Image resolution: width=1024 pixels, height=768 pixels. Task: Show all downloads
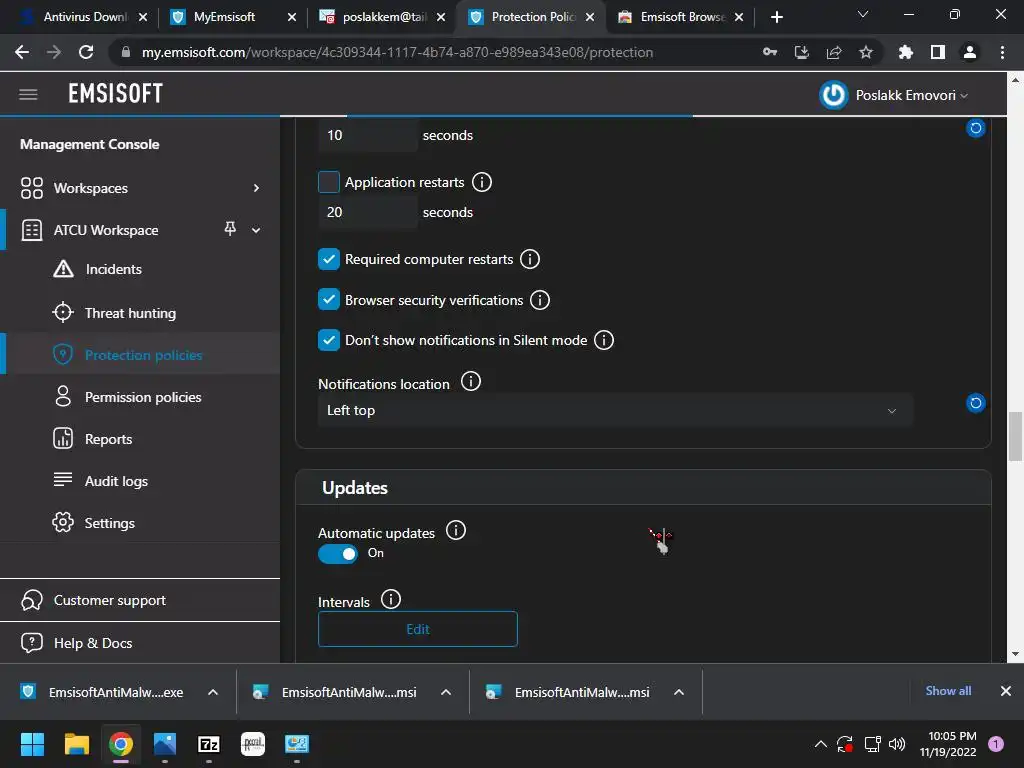click(948, 691)
